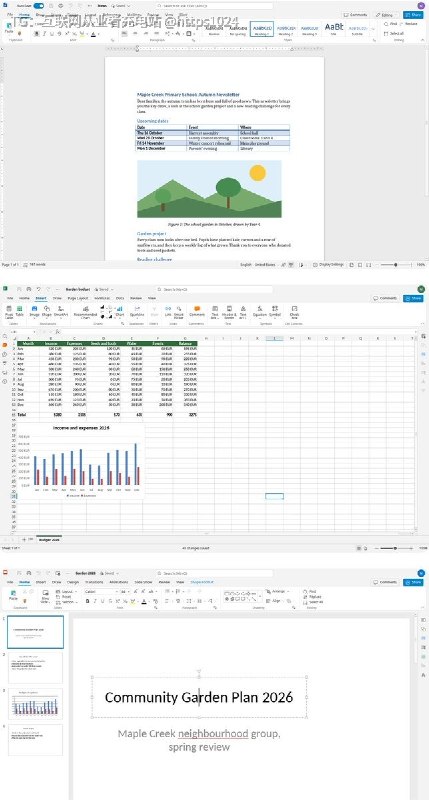Click the Excel zoom slider in status bar
The height and width of the screenshot is (800, 429).
tap(396, 548)
